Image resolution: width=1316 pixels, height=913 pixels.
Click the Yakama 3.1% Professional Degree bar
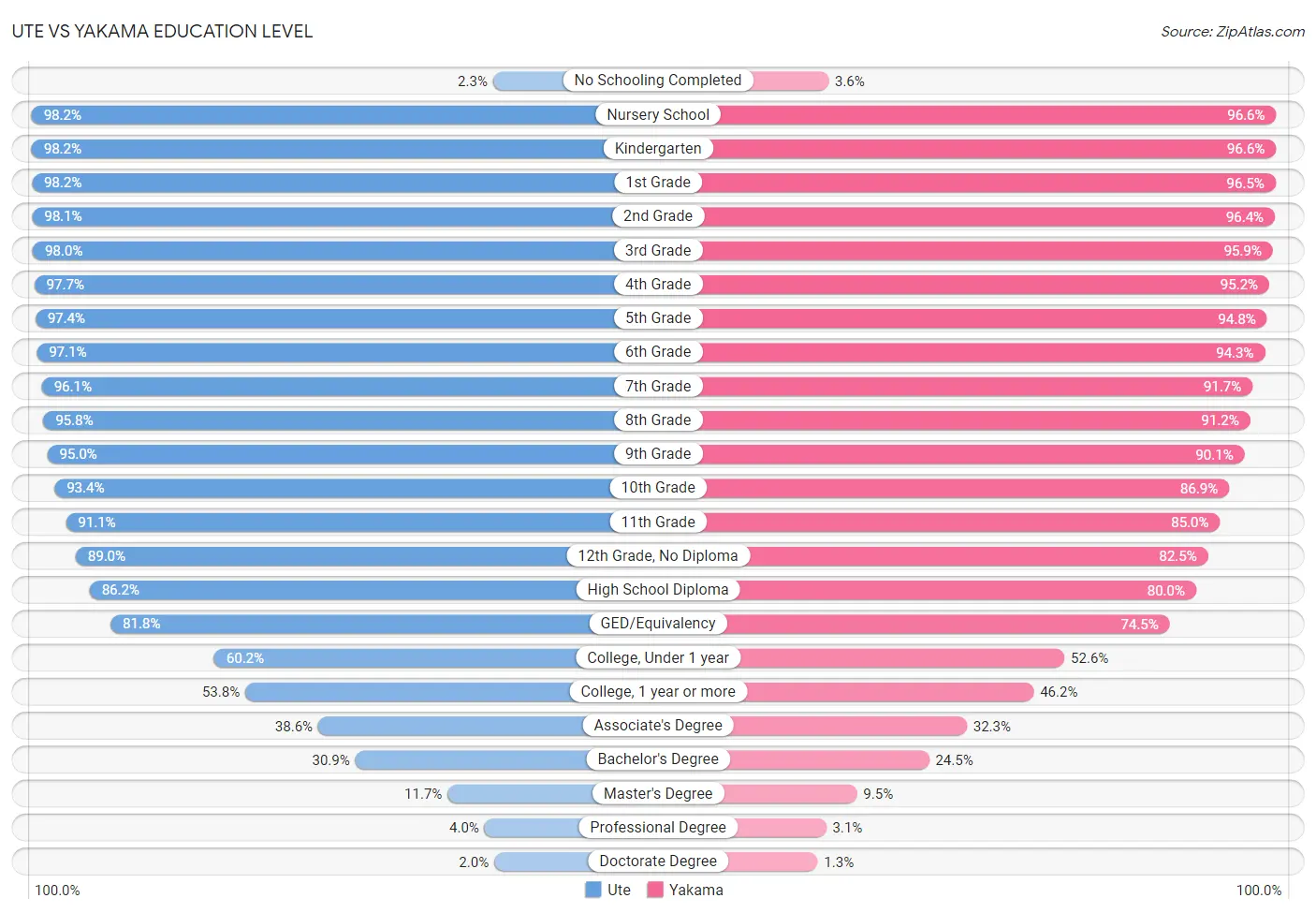pyautogui.click(x=742, y=828)
